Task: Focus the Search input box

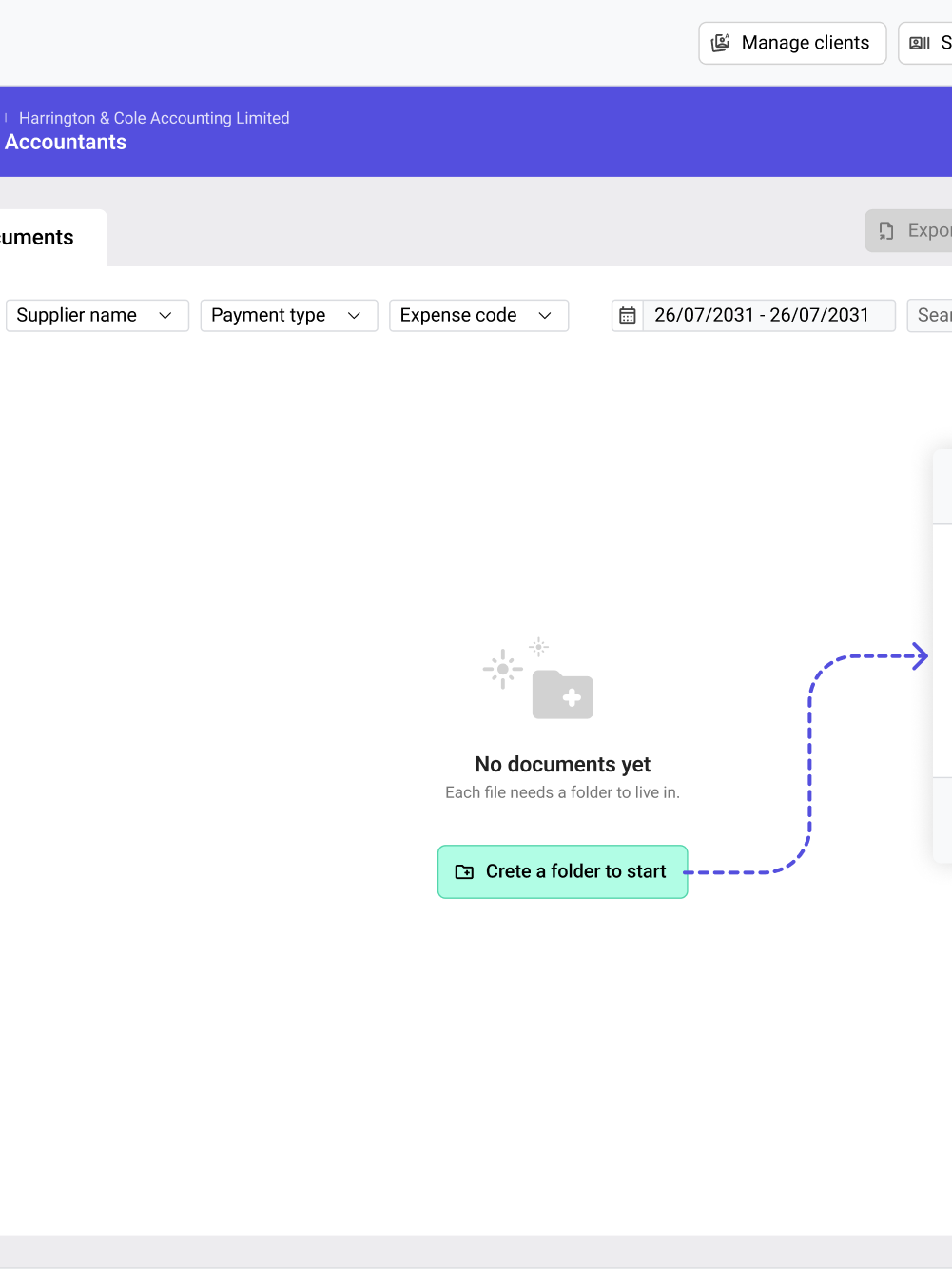Action: tap(932, 316)
